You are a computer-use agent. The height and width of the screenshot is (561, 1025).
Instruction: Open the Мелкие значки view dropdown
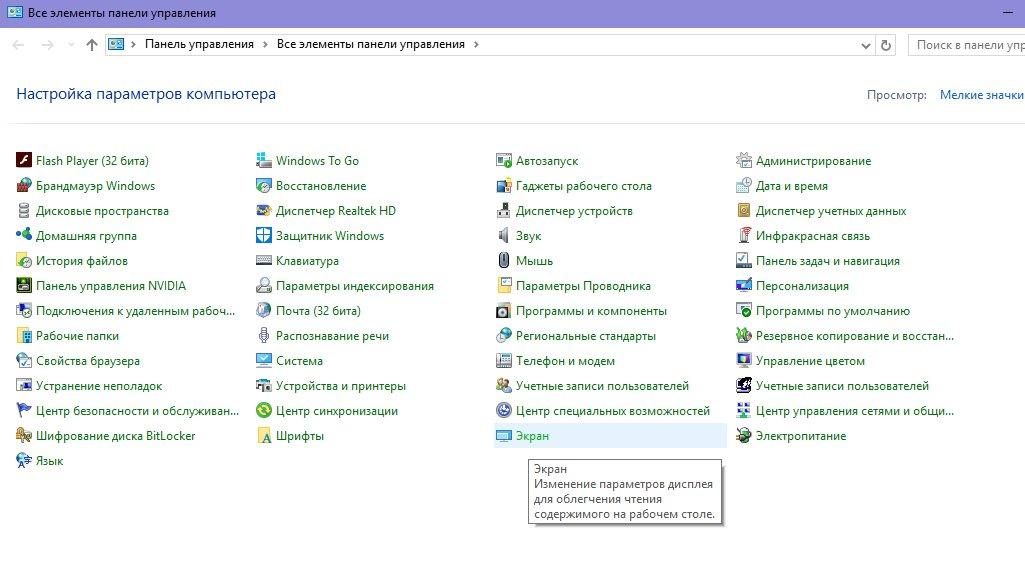tap(981, 95)
